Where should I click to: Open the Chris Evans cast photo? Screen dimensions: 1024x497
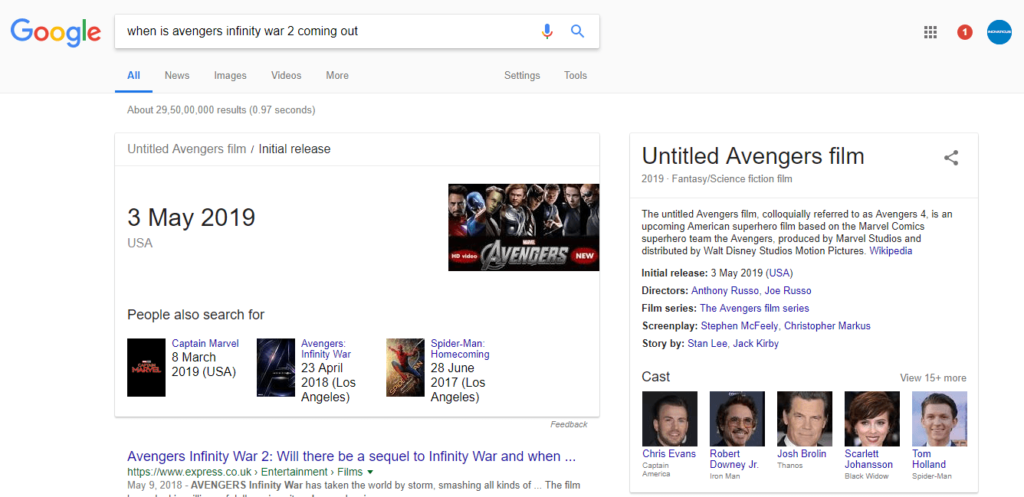point(669,419)
